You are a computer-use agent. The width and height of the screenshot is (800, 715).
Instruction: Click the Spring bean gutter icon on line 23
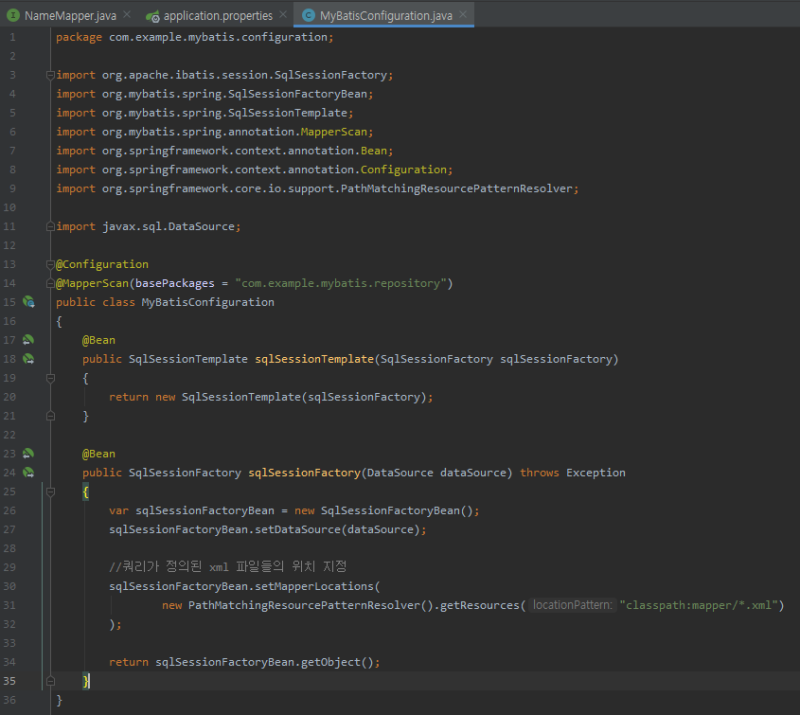pos(28,453)
